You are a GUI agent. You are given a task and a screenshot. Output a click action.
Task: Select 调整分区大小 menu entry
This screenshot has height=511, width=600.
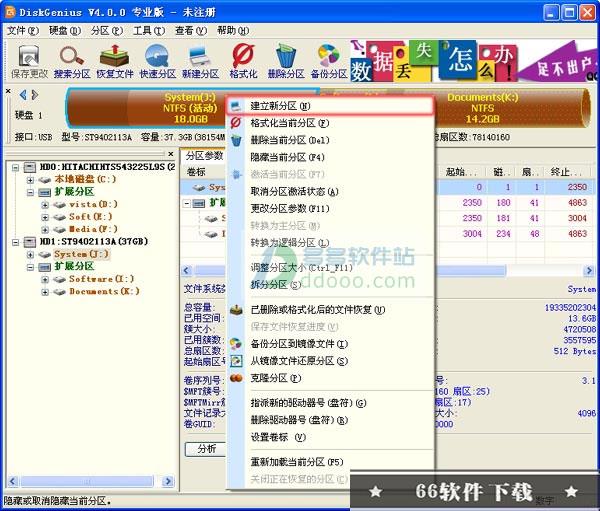330,268
